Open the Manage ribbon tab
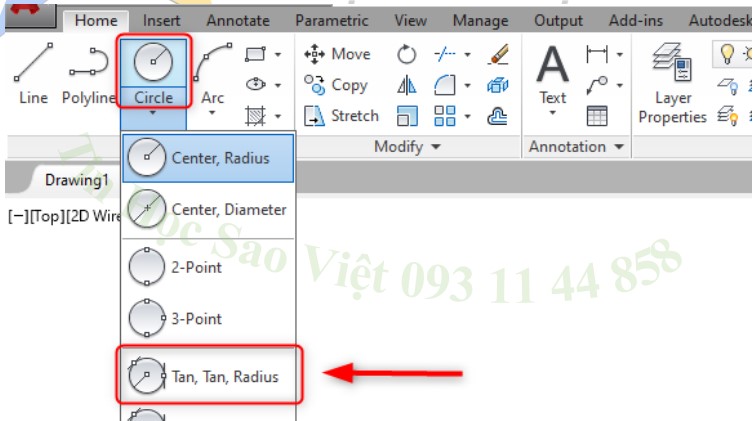Viewport: 756px width, 421px height. point(481,21)
